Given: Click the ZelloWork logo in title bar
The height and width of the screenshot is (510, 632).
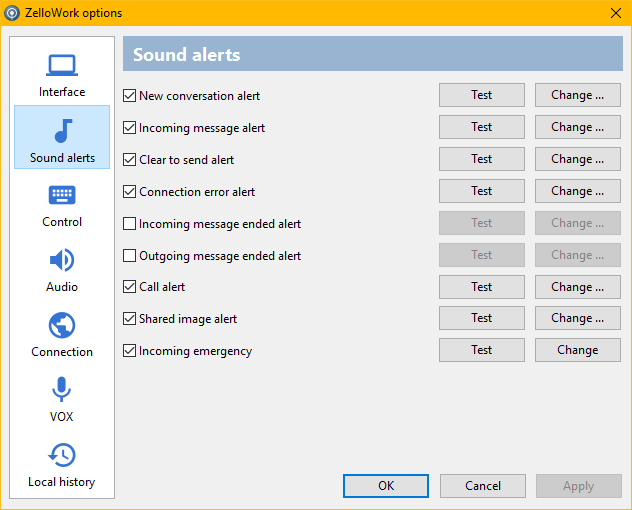Looking at the screenshot, I should (12, 13).
